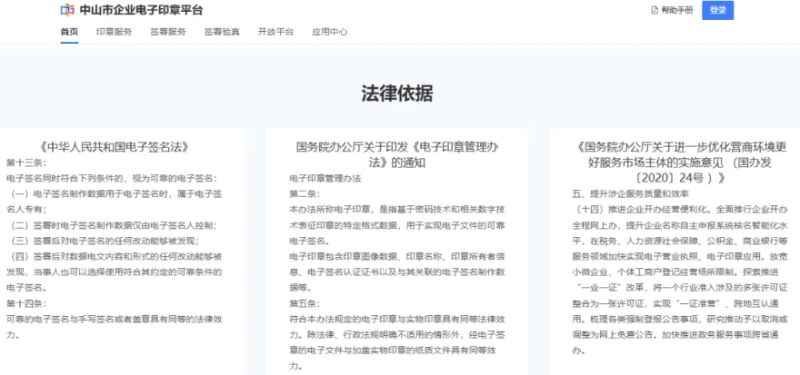Click the 法律依据 heading
Screen dimensions: 800x375
pyautogui.click(x=397, y=93)
